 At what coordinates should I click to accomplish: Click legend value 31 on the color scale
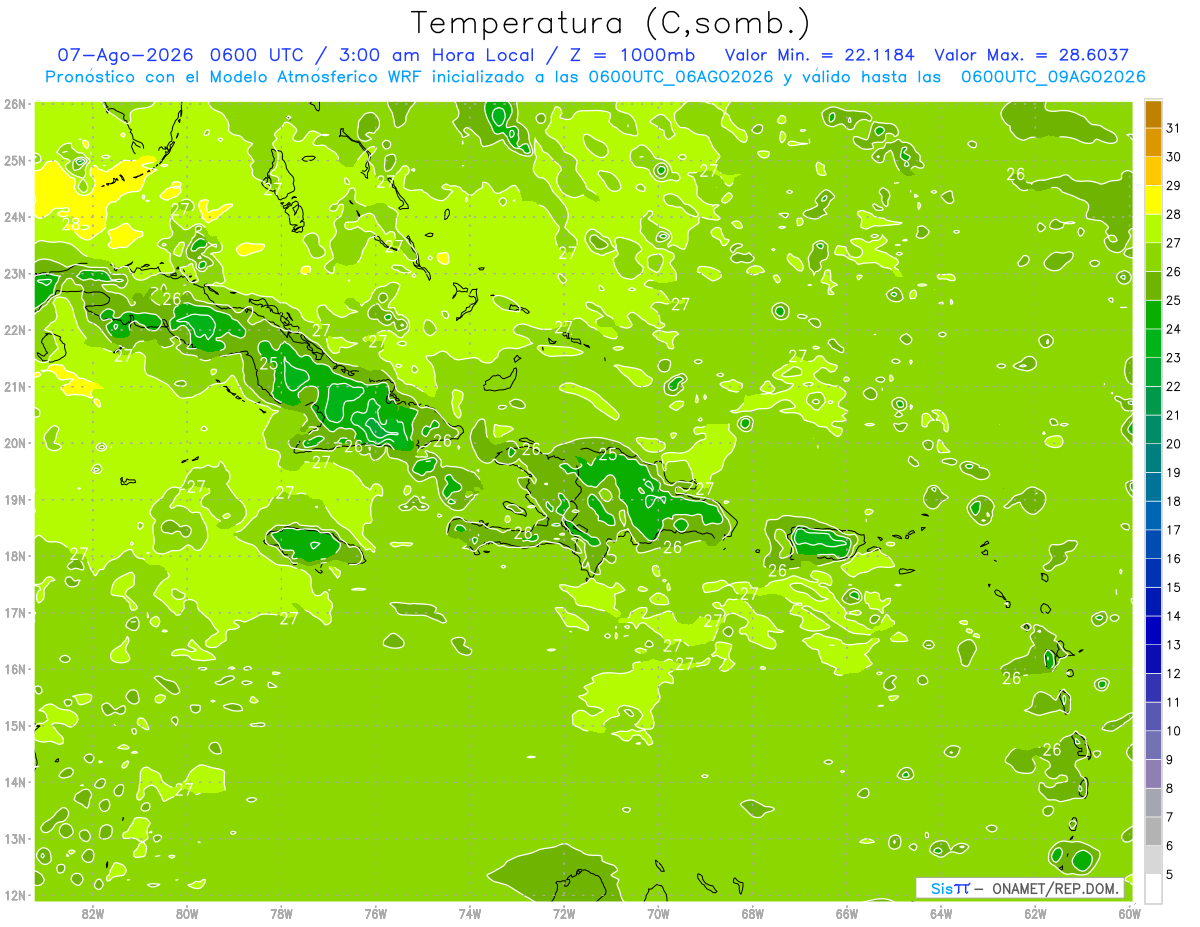(x=1173, y=128)
